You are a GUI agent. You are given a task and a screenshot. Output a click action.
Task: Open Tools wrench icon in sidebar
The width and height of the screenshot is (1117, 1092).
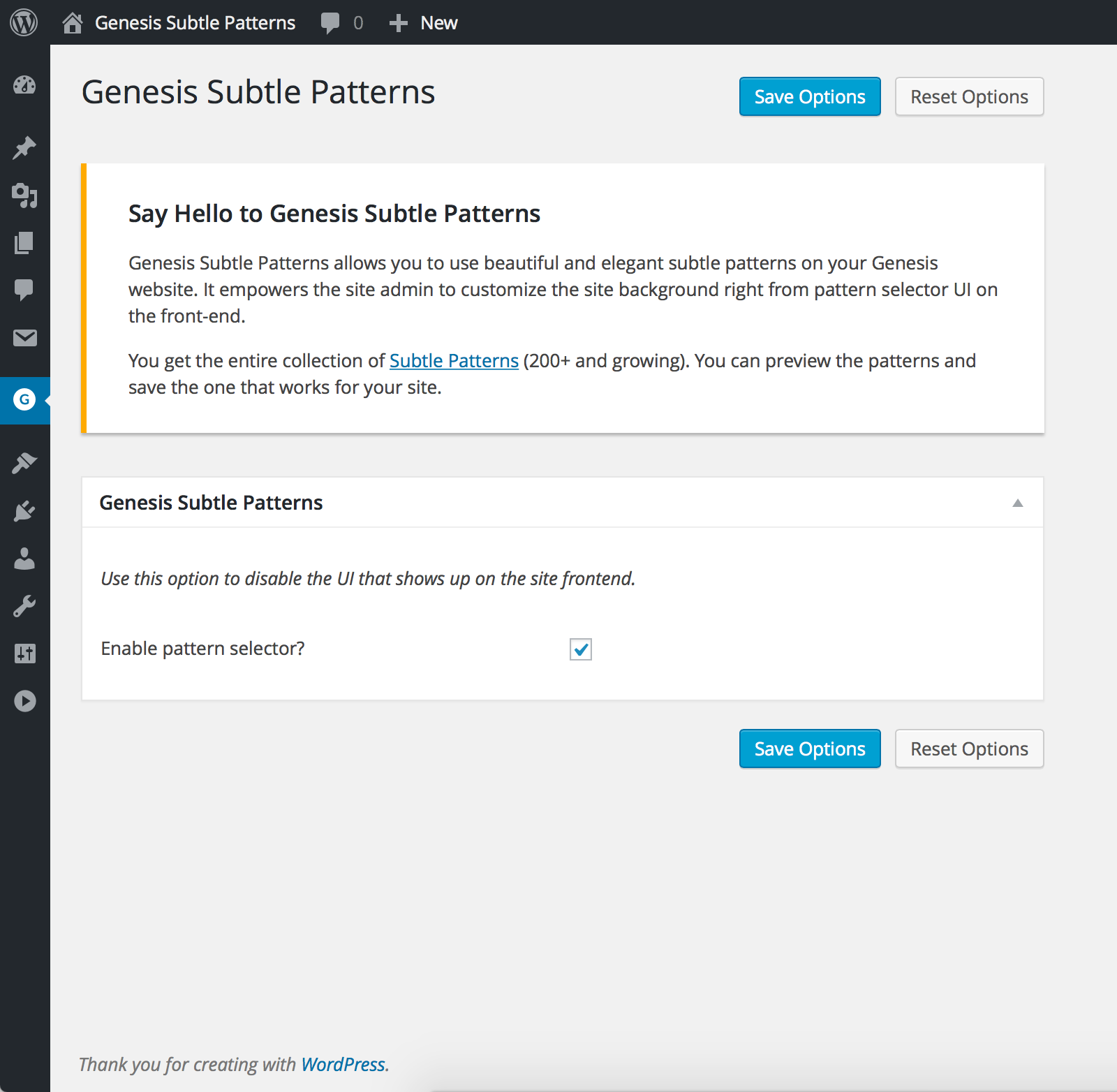24,606
